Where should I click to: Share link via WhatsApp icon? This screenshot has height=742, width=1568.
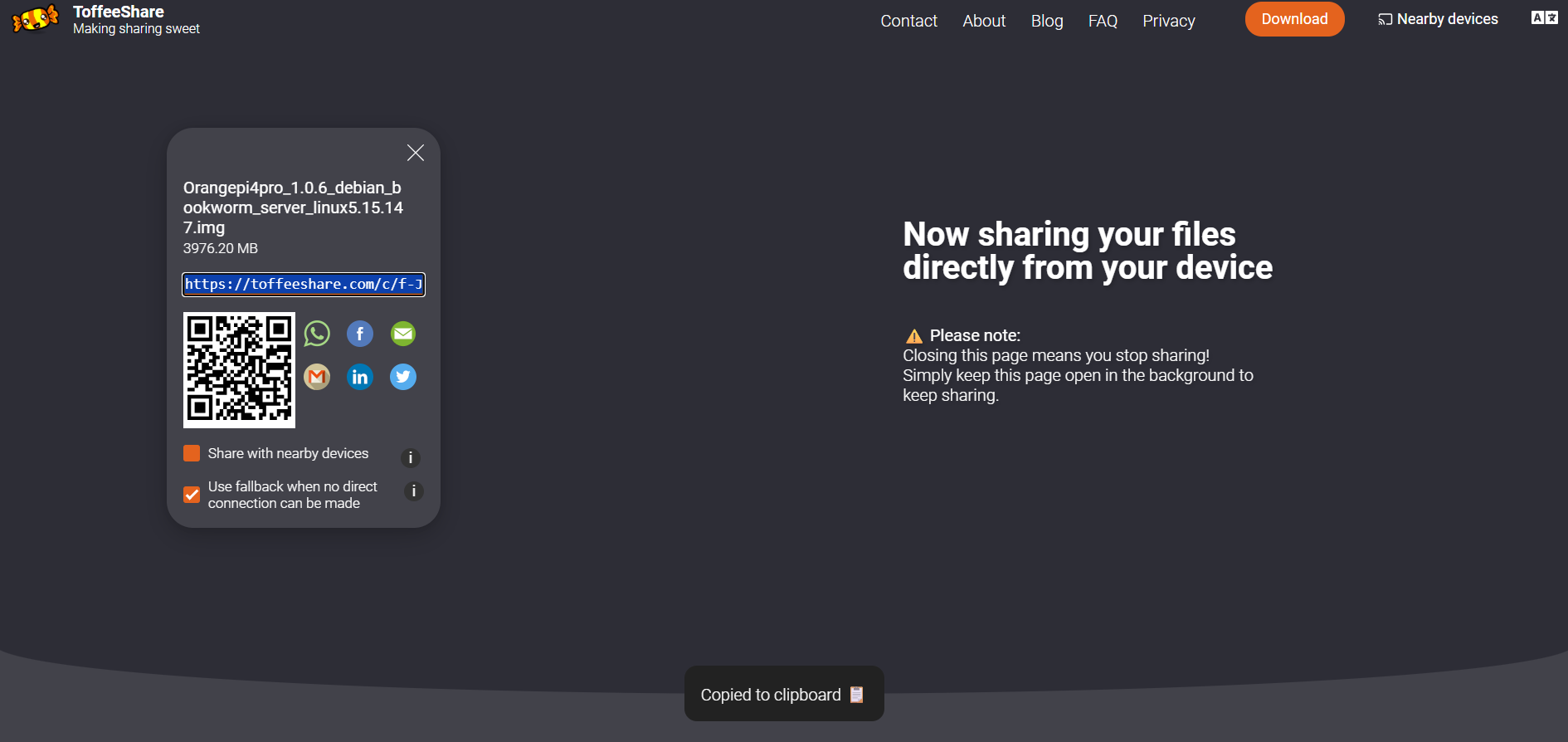click(x=317, y=334)
